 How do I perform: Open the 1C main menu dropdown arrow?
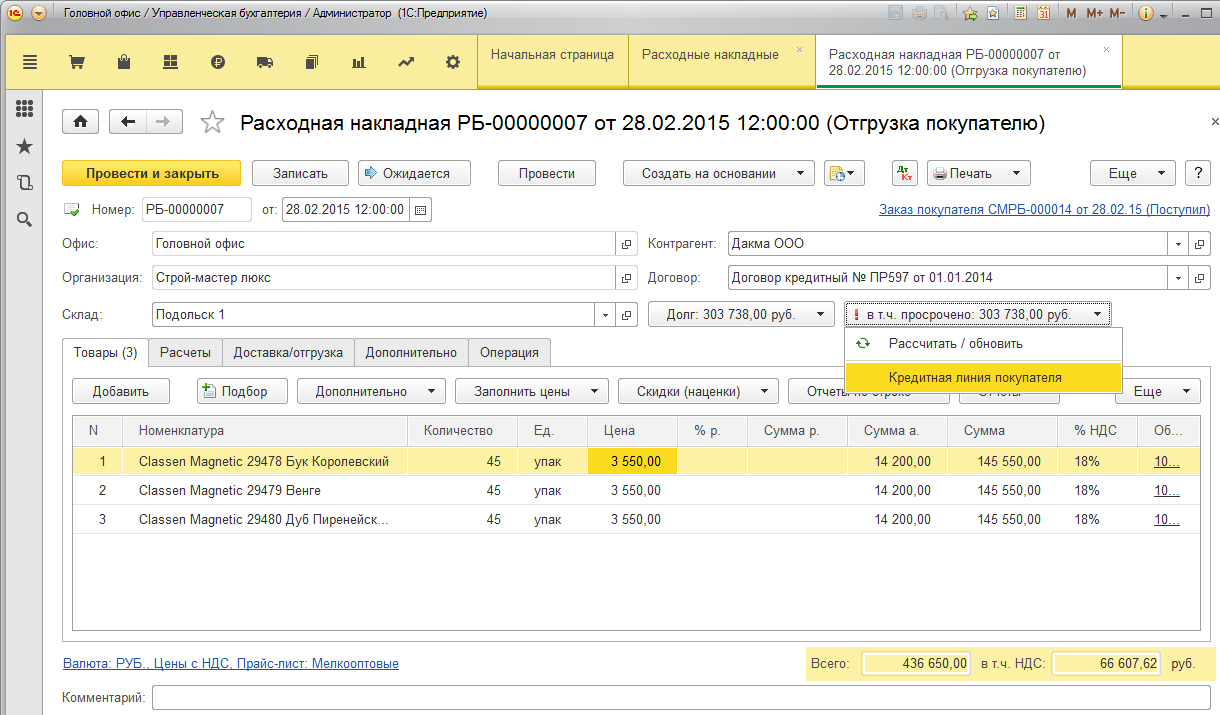point(39,14)
